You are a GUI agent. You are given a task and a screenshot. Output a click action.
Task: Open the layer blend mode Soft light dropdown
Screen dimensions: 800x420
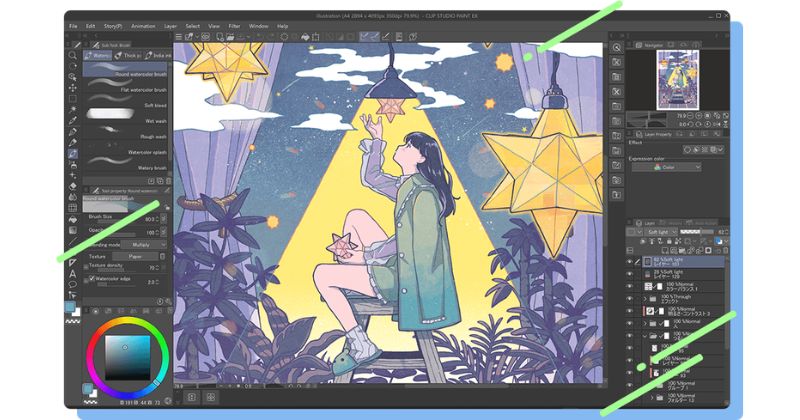(660, 232)
